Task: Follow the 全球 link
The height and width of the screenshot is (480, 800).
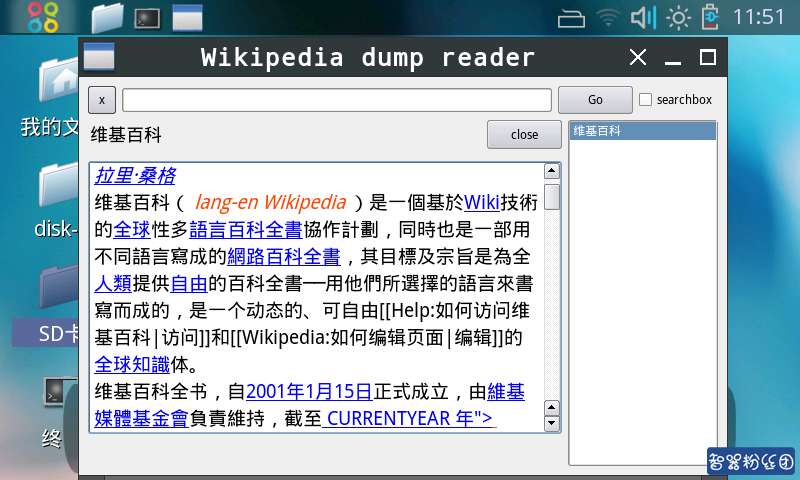Action: (x=132, y=230)
